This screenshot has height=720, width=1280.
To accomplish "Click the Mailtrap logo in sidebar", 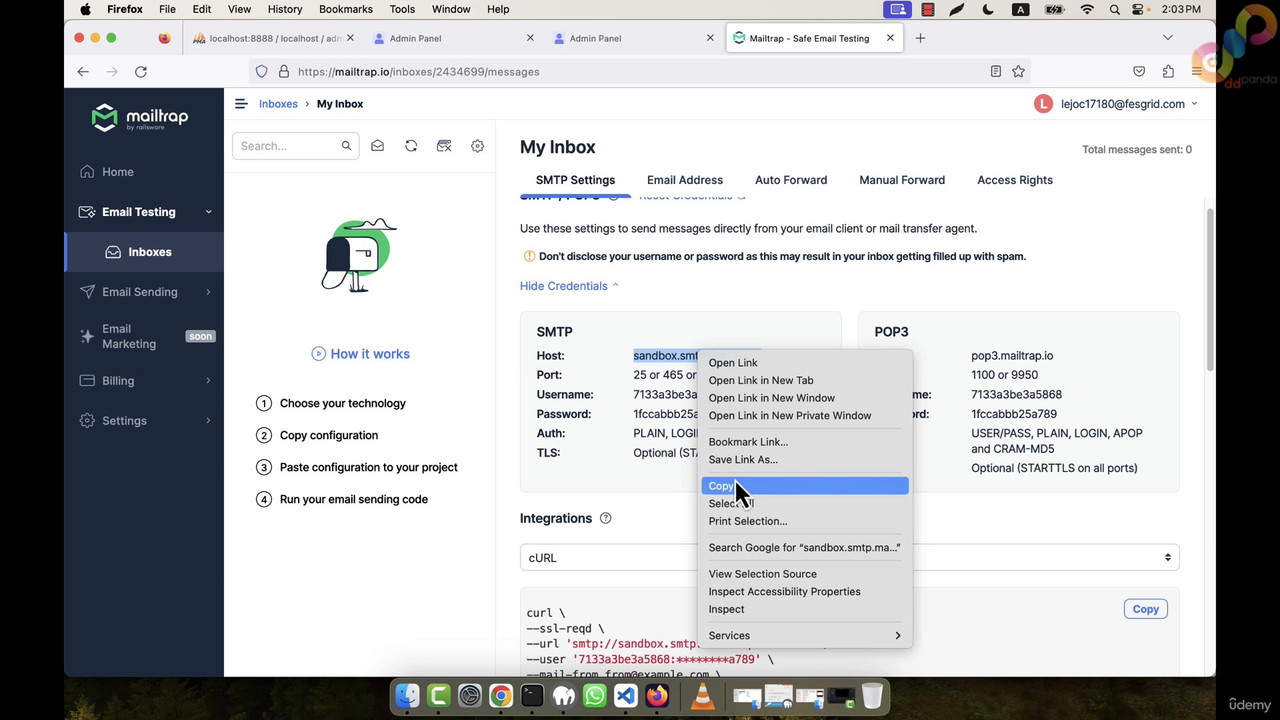I will 139,118.
